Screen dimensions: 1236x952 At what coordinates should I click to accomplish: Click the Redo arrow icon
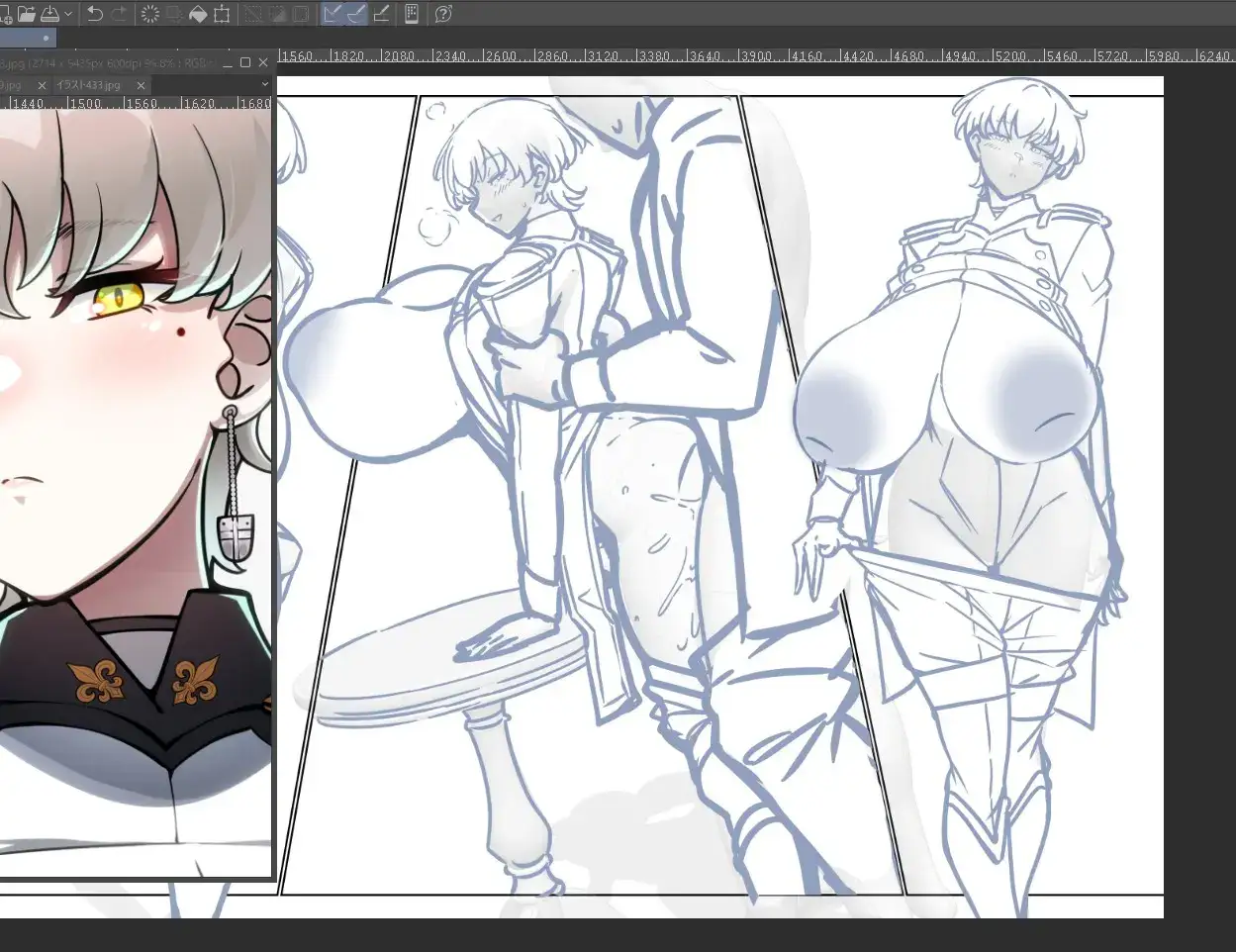click(119, 14)
